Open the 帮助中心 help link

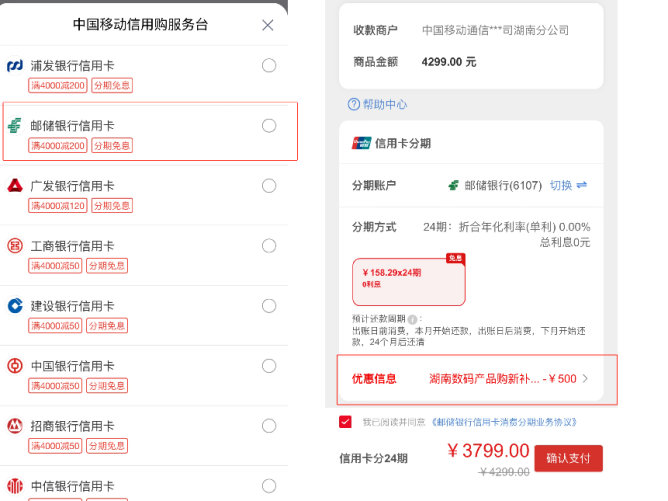377,104
